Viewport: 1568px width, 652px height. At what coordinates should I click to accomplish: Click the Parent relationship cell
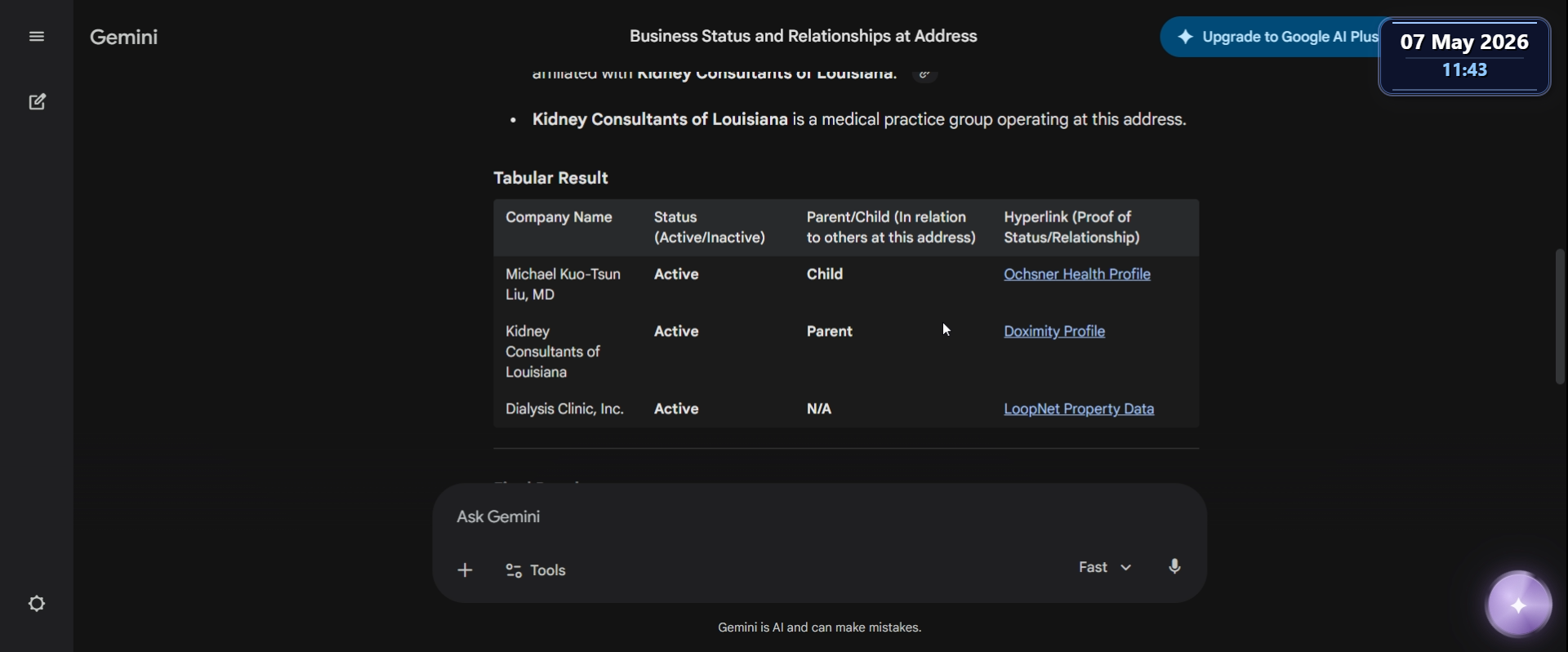click(830, 332)
